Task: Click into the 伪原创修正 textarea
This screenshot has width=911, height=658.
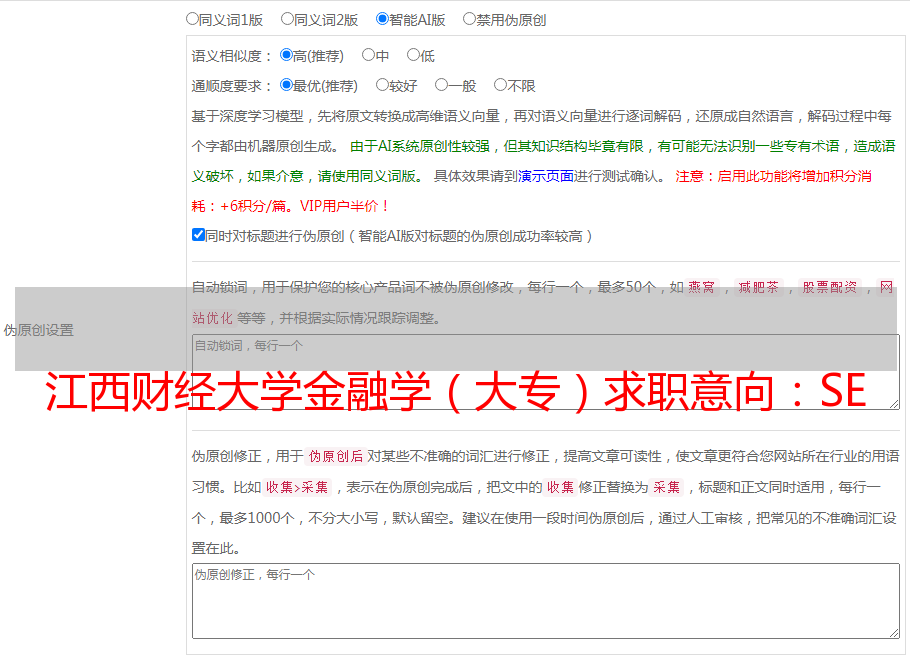Action: tap(546, 601)
